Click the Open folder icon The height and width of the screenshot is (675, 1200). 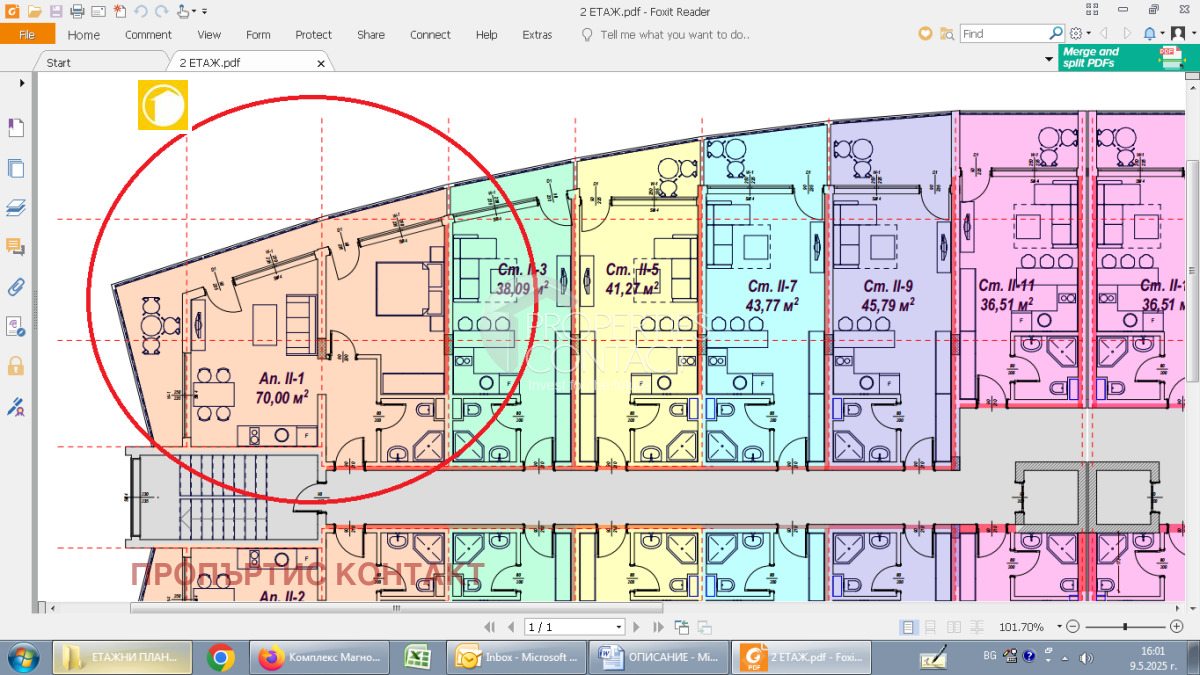pyautogui.click(x=35, y=12)
